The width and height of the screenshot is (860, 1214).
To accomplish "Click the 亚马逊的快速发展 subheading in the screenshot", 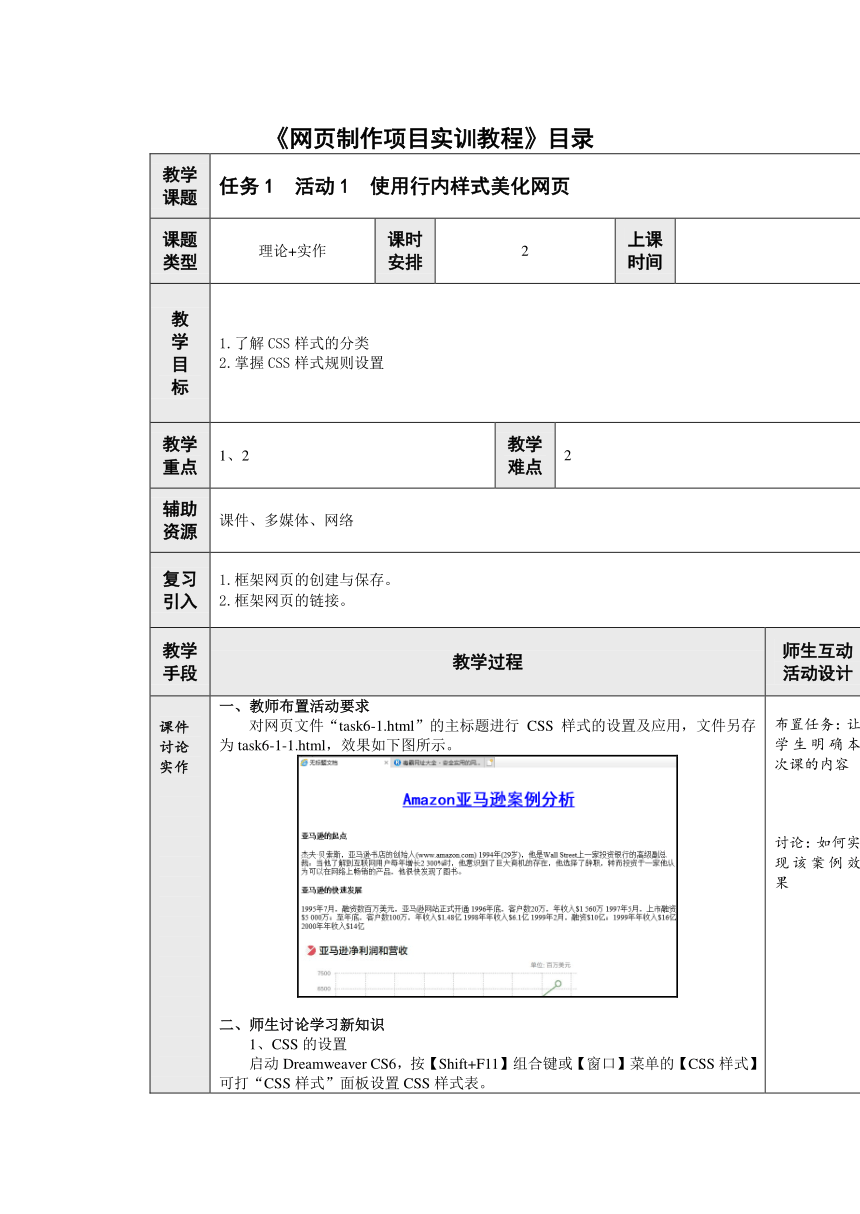I will (331, 889).
